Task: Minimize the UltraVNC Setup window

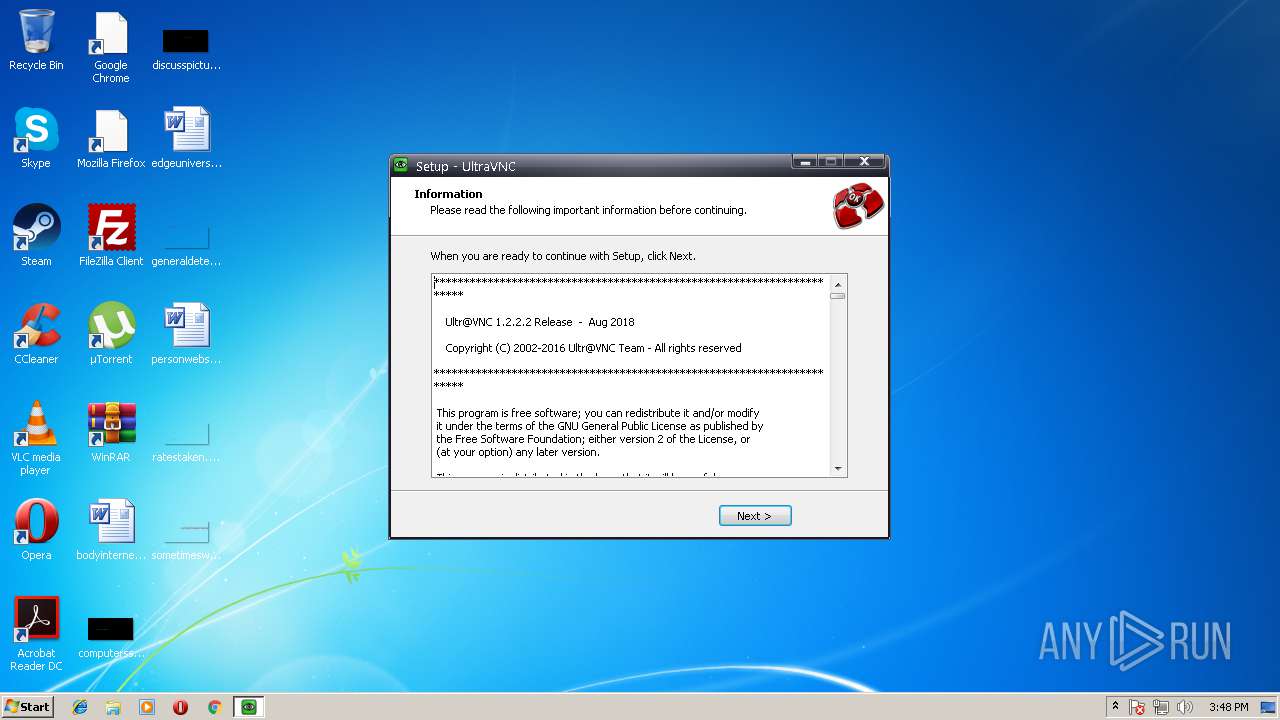Action: [x=805, y=162]
